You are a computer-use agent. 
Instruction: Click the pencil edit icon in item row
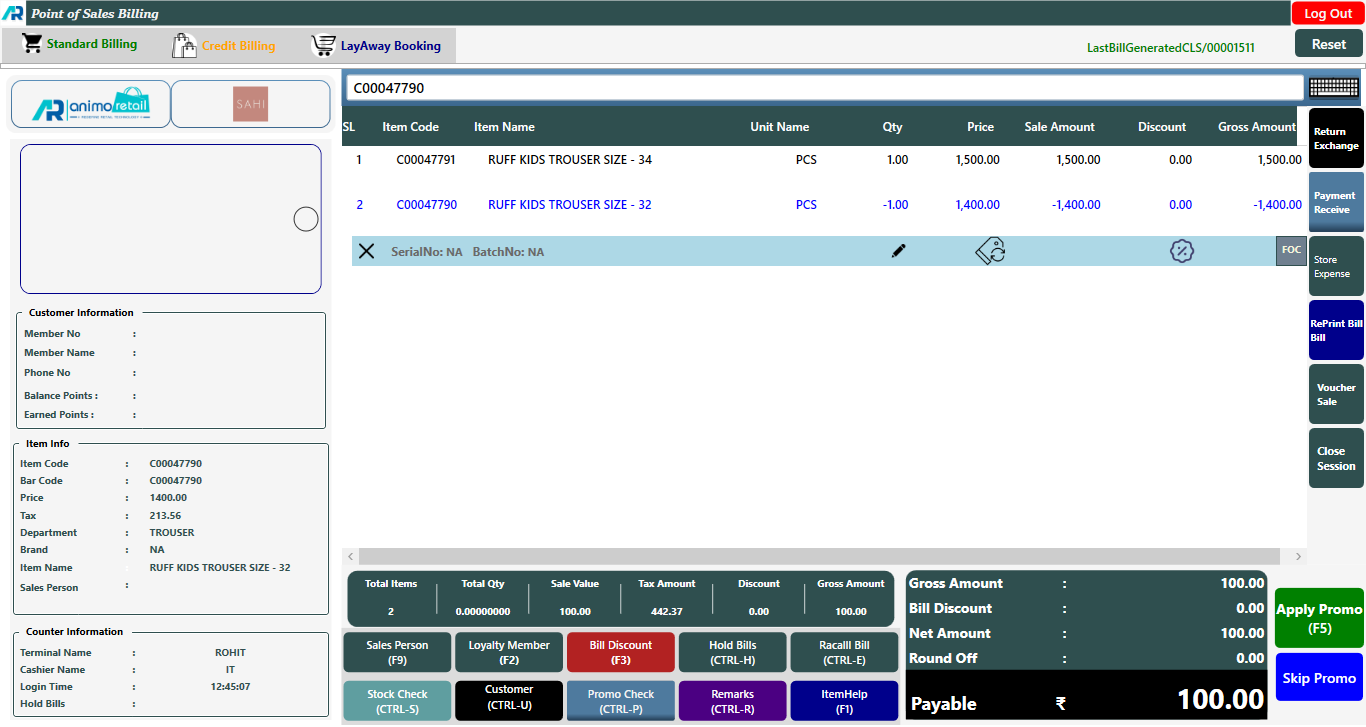pyautogui.click(x=898, y=251)
